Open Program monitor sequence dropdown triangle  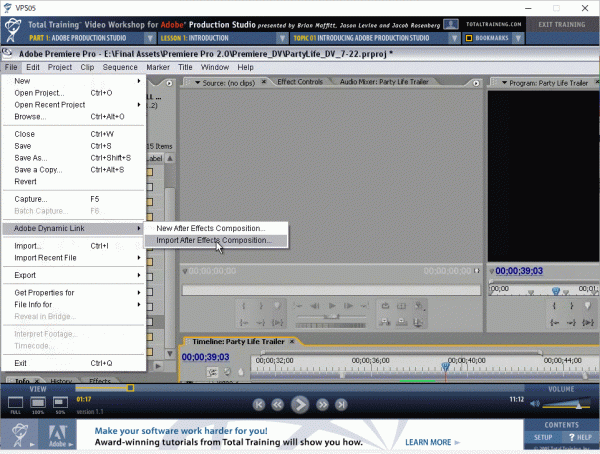tap(504, 83)
